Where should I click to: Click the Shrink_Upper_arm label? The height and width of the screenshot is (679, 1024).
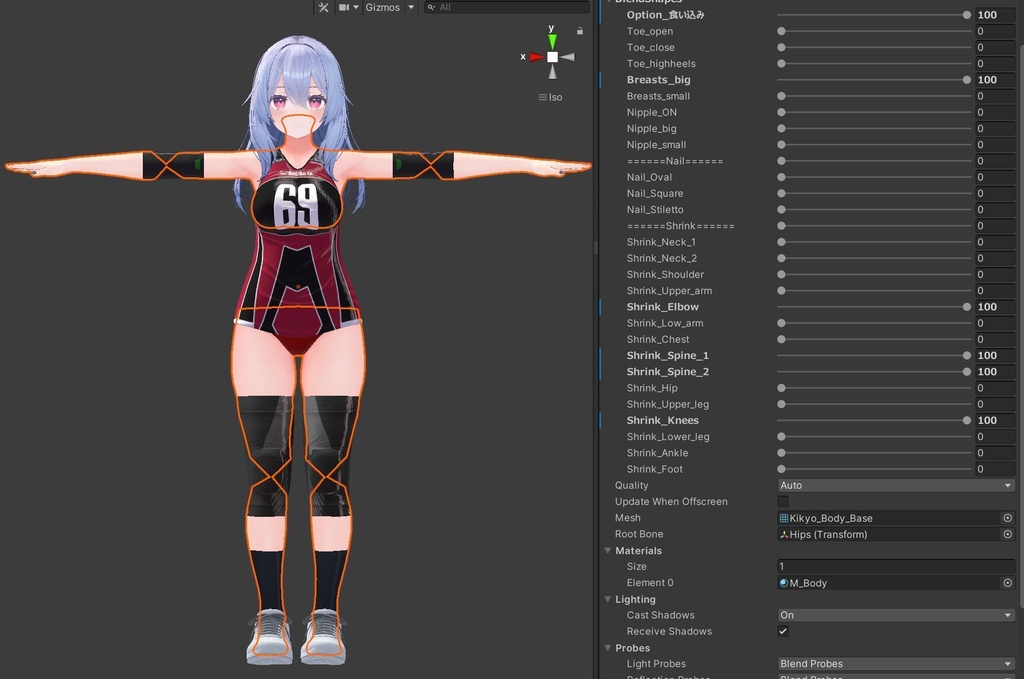click(669, 291)
